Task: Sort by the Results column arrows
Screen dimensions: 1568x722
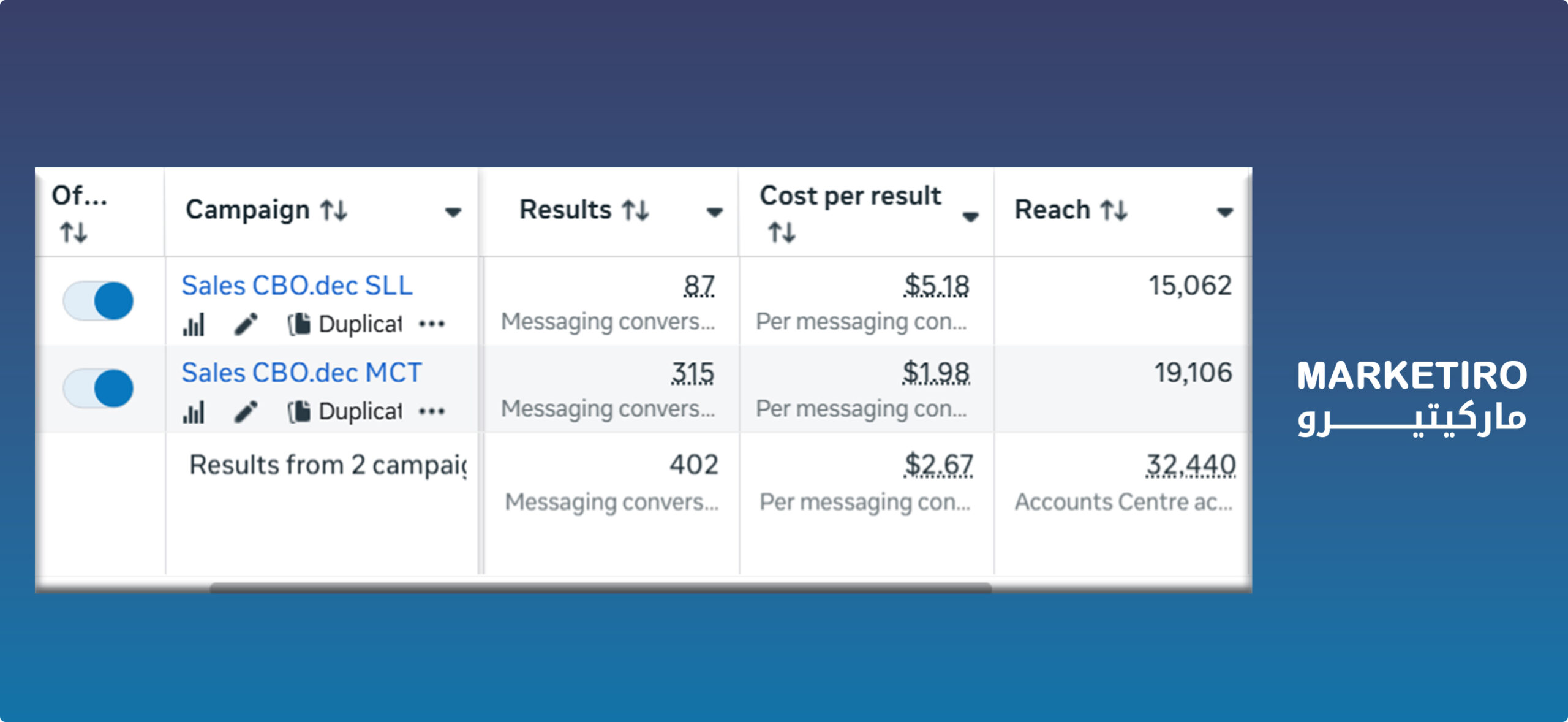Action: pos(635,211)
